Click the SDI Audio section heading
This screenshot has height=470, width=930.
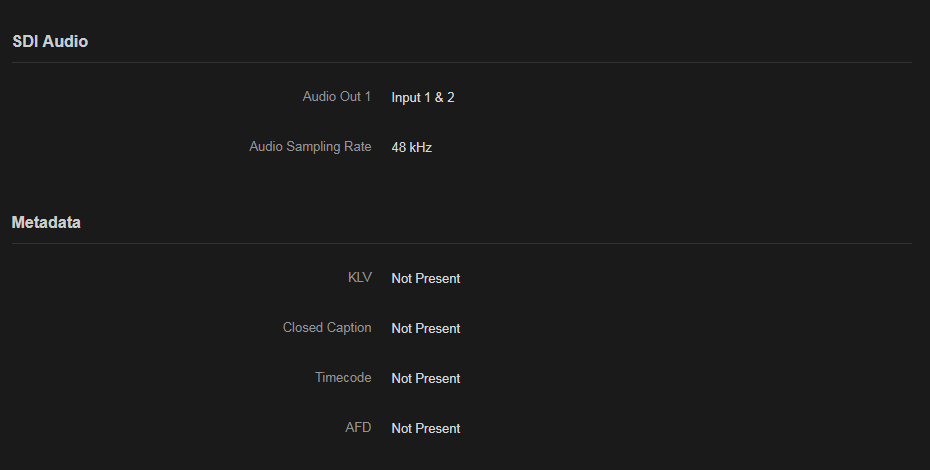click(50, 42)
